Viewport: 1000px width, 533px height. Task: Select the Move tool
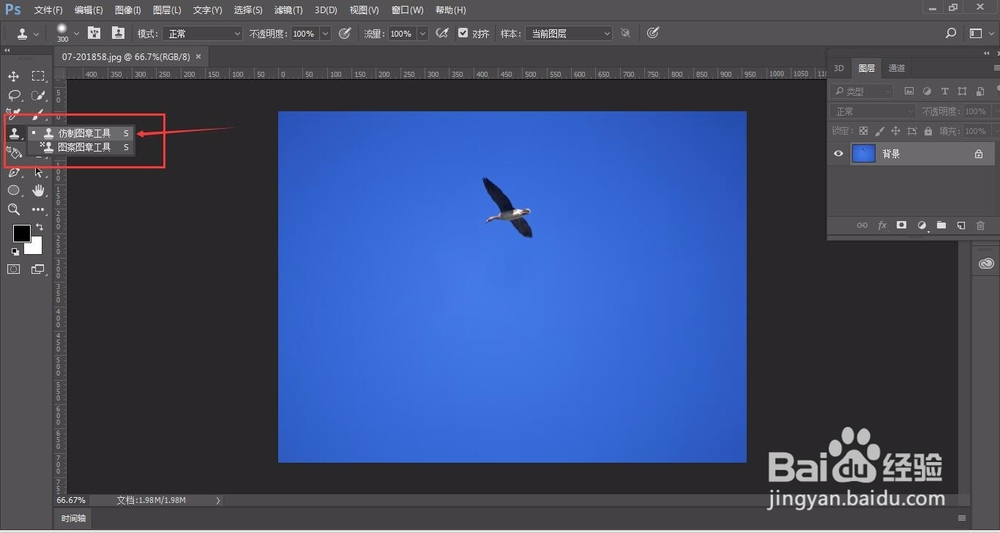13,77
